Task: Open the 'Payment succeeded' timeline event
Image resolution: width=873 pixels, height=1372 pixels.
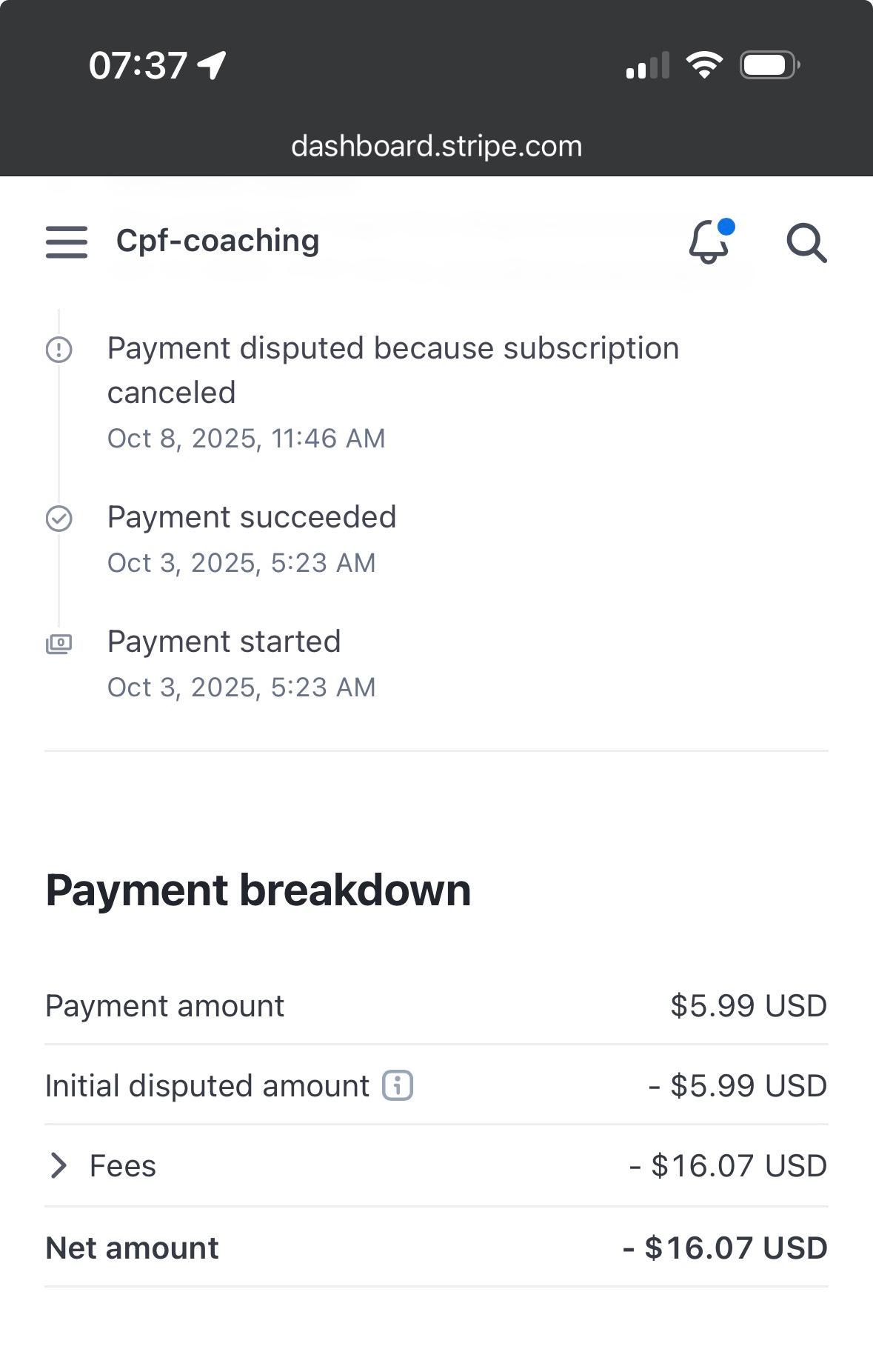Action: [x=252, y=517]
